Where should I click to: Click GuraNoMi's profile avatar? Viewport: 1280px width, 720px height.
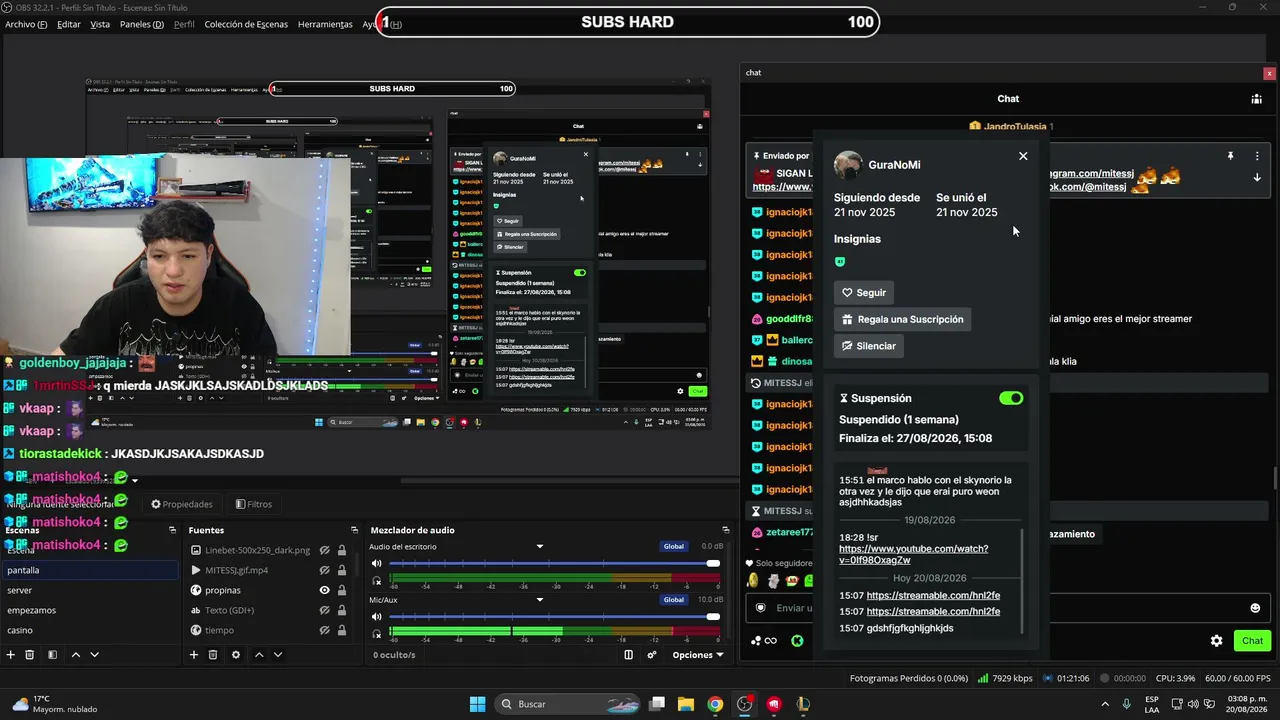pyautogui.click(x=848, y=165)
